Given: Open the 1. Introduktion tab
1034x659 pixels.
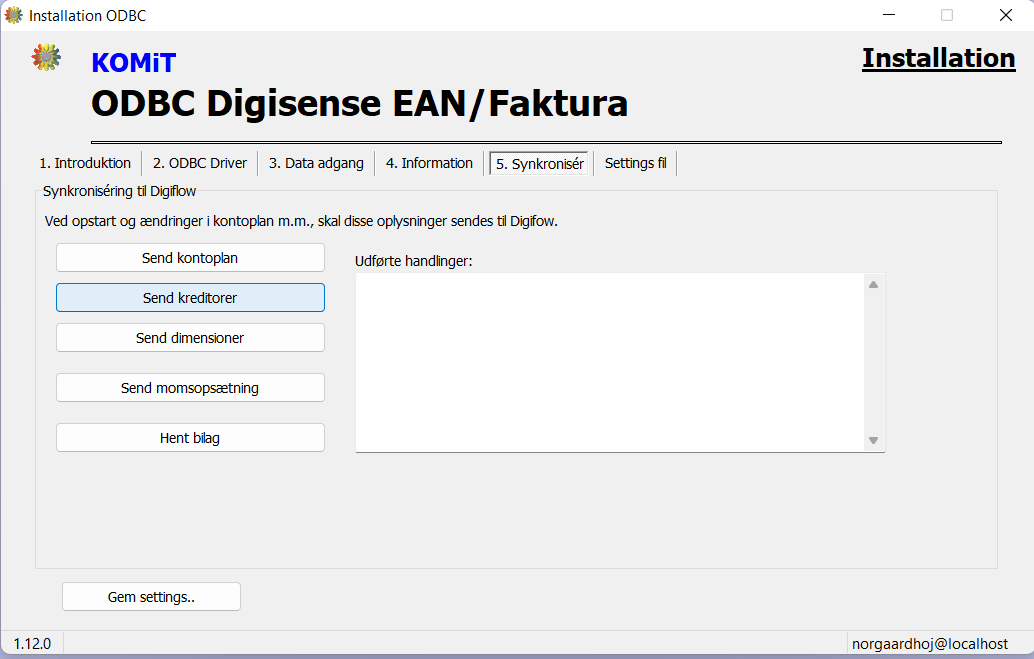Looking at the screenshot, I should click(85, 163).
